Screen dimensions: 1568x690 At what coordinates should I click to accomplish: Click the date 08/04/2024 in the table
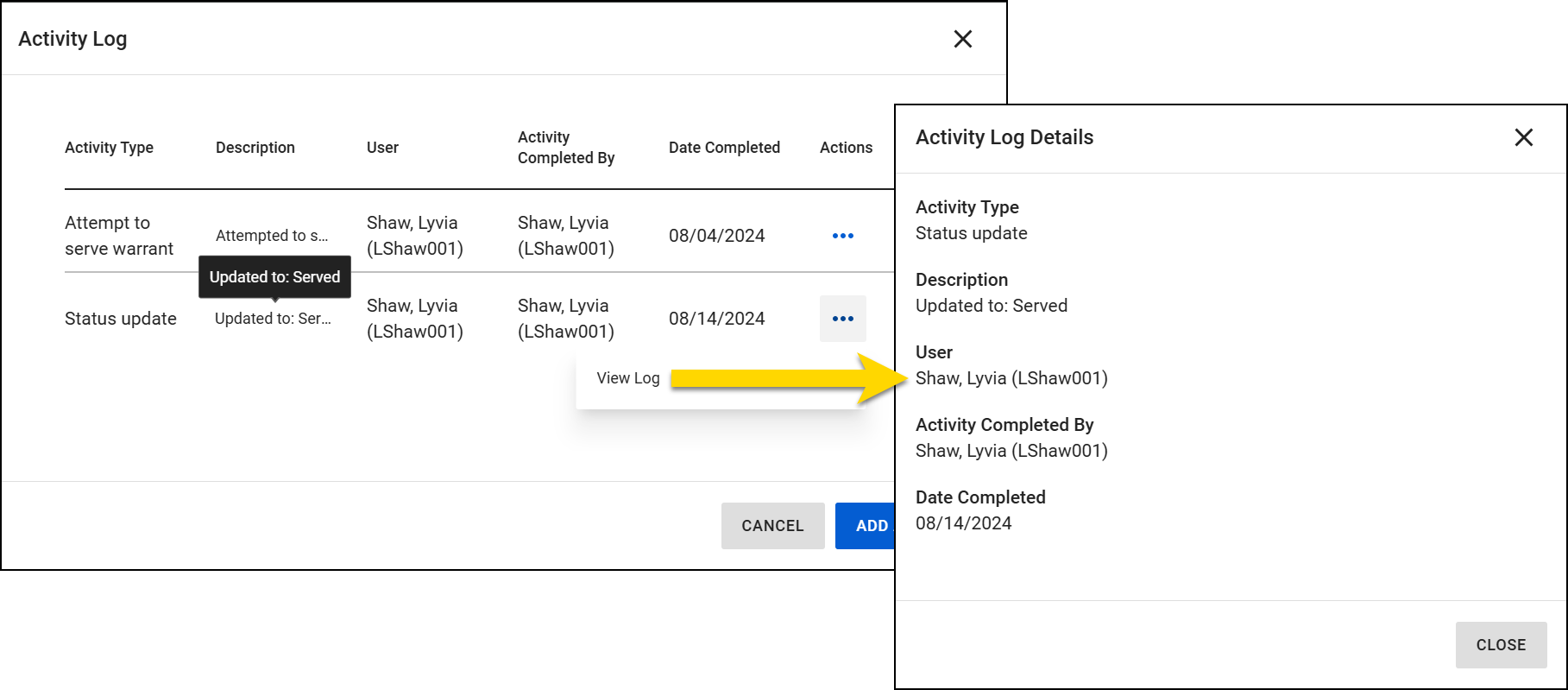tap(717, 236)
